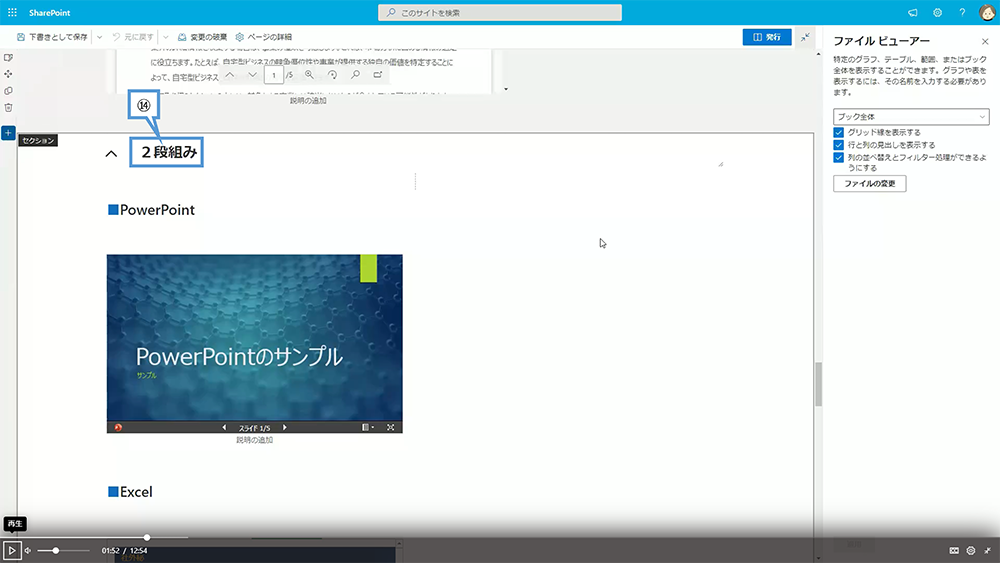The width and height of the screenshot is (1000, 563).
Task: Click the pop-out icon in document viewer toolbar
Action: pyautogui.click(x=378, y=75)
